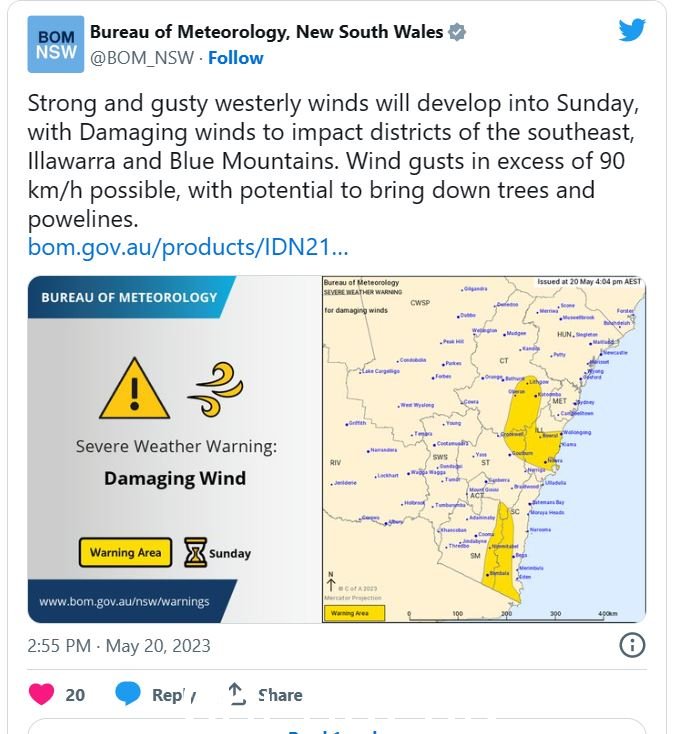The width and height of the screenshot is (680, 734).
Task: Open the tweet info circle icon
Action: click(x=632, y=645)
